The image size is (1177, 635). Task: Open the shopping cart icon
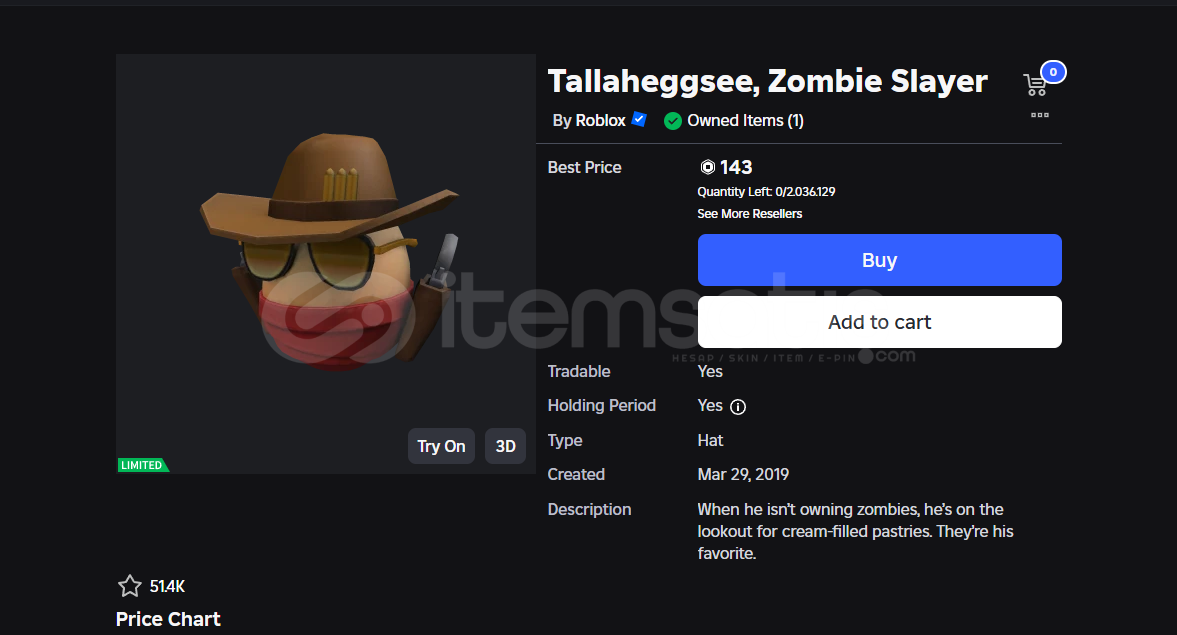tap(1034, 85)
